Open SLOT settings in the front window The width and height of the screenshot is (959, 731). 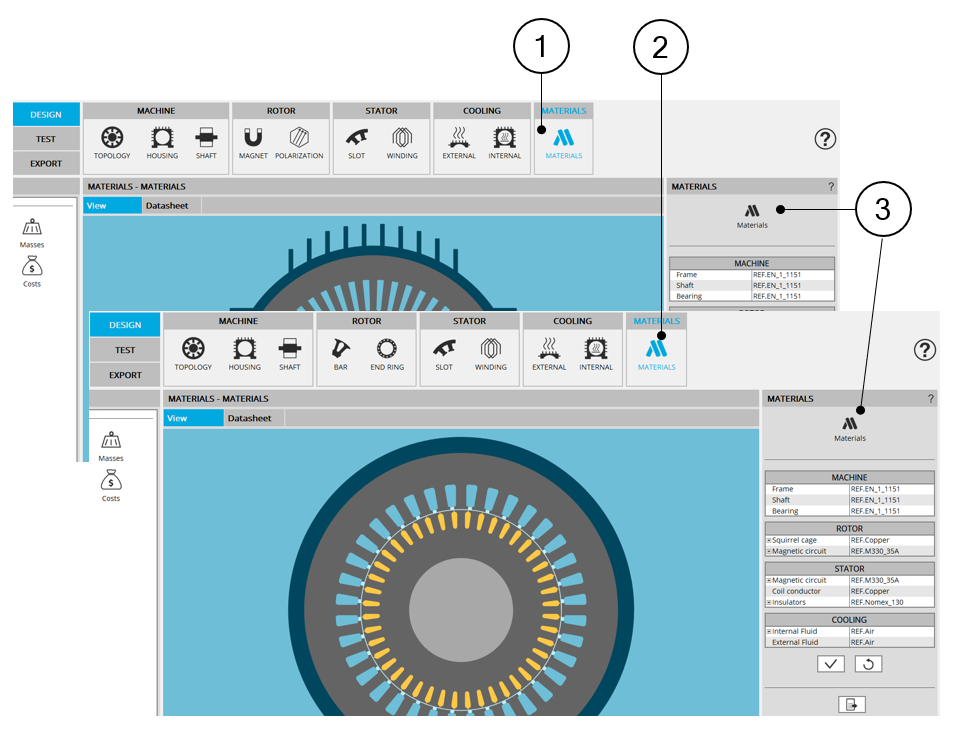(444, 352)
